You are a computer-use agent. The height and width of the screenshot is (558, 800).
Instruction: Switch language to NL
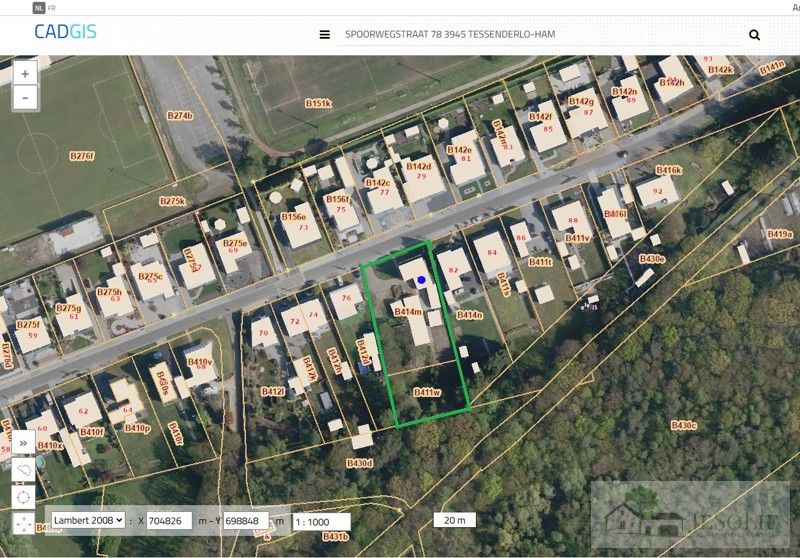(39, 8)
